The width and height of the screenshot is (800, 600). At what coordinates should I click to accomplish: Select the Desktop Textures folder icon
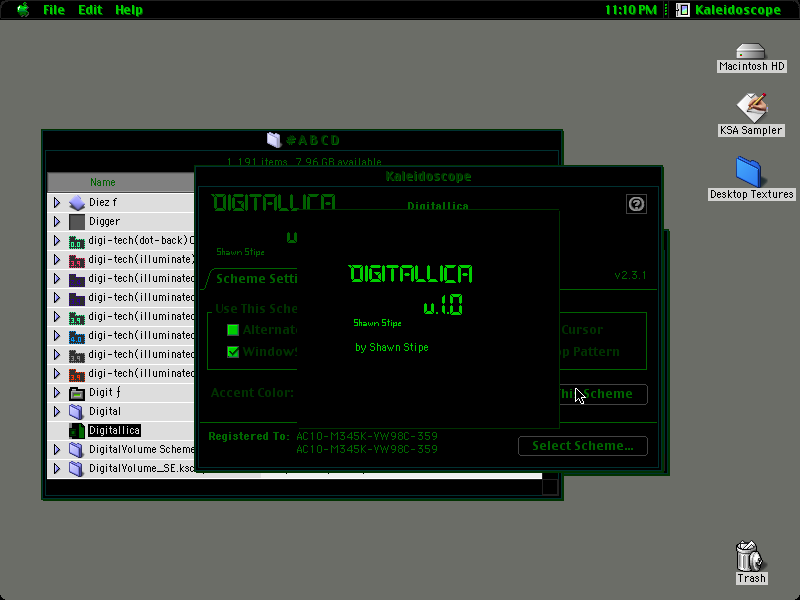click(748, 172)
